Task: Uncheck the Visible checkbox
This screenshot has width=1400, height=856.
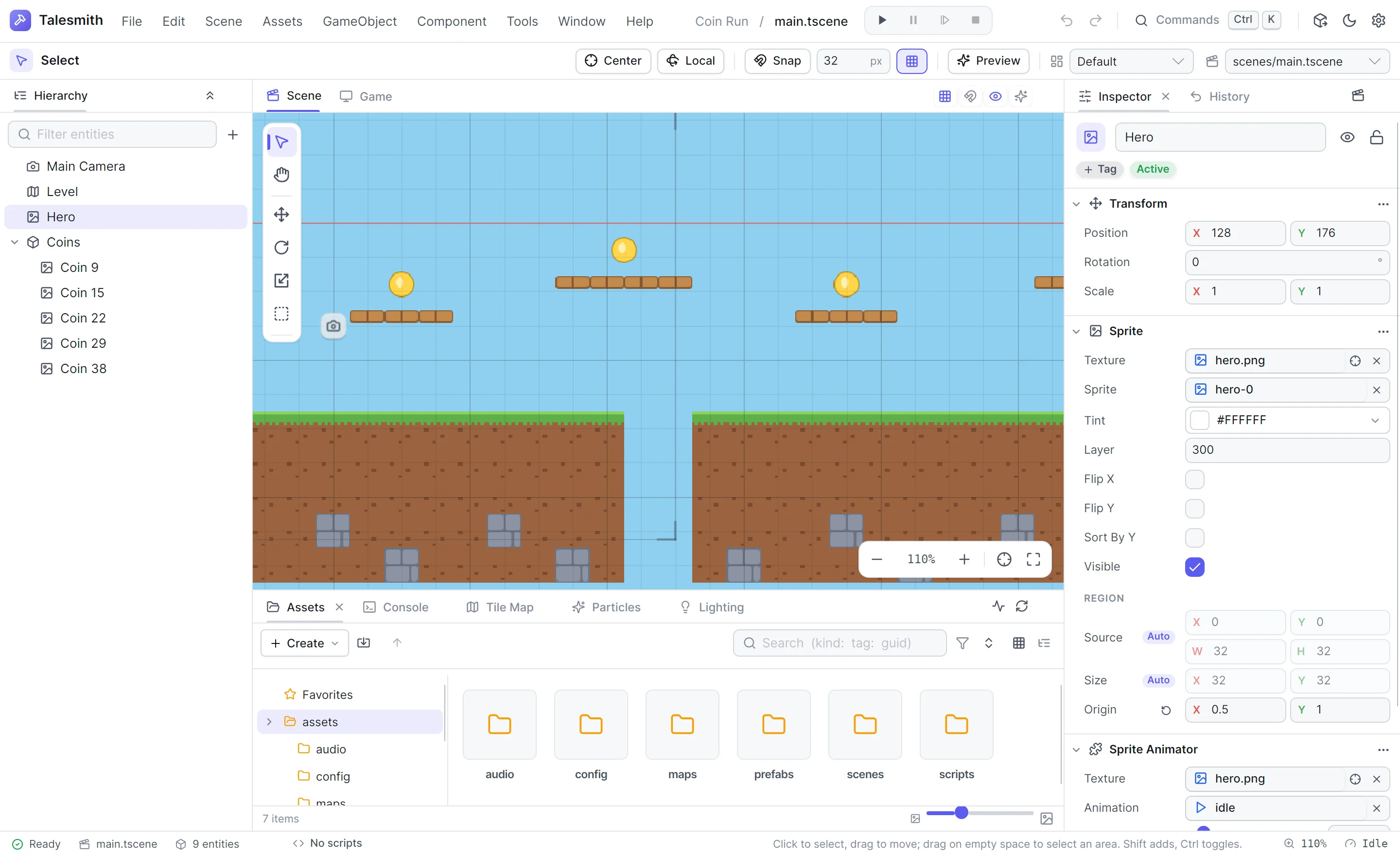Action: [x=1195, y=567]
